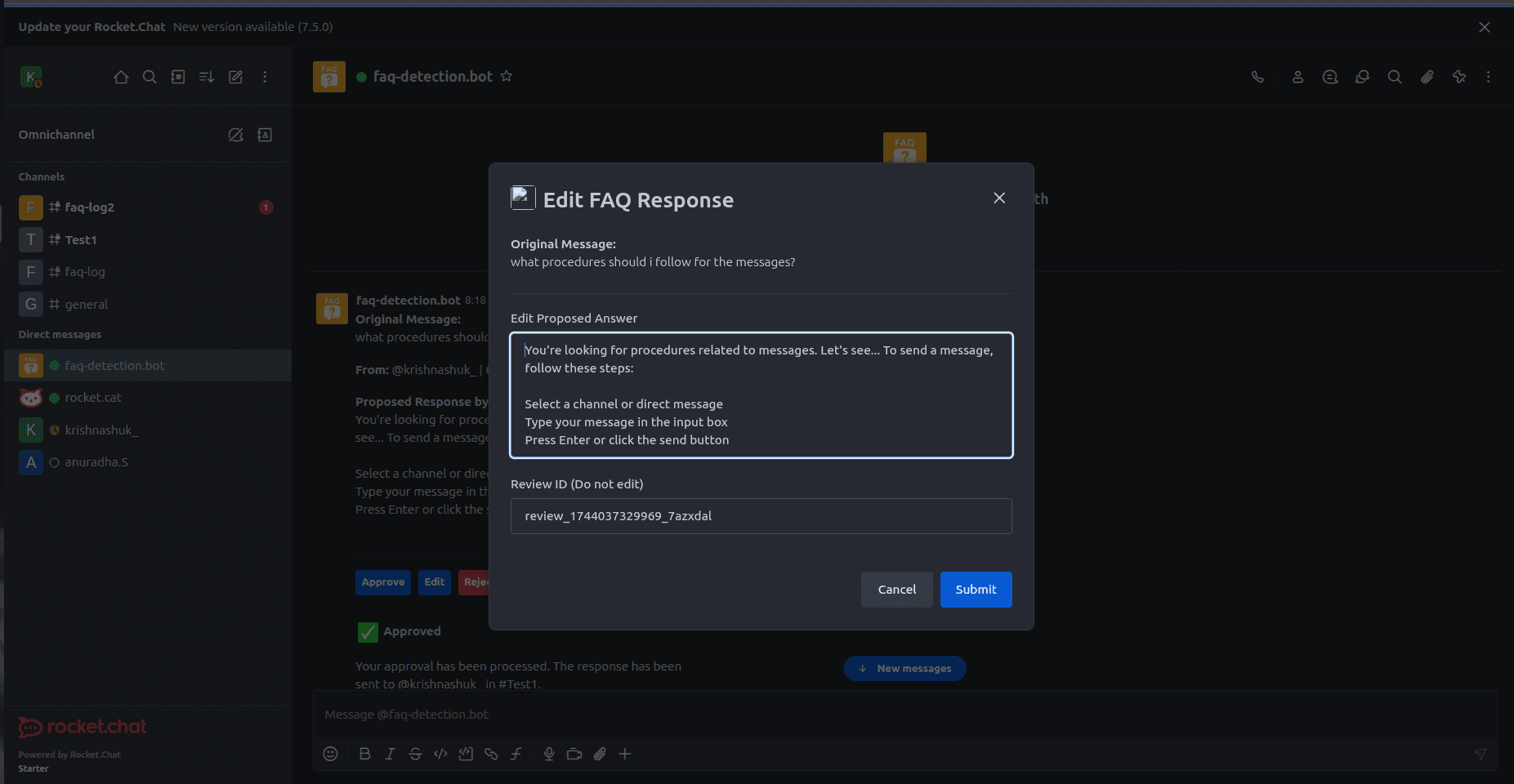Jump to New messages
Viewport: 1514px width, 784px height.
pyautogui.click(x=905, y=669)
